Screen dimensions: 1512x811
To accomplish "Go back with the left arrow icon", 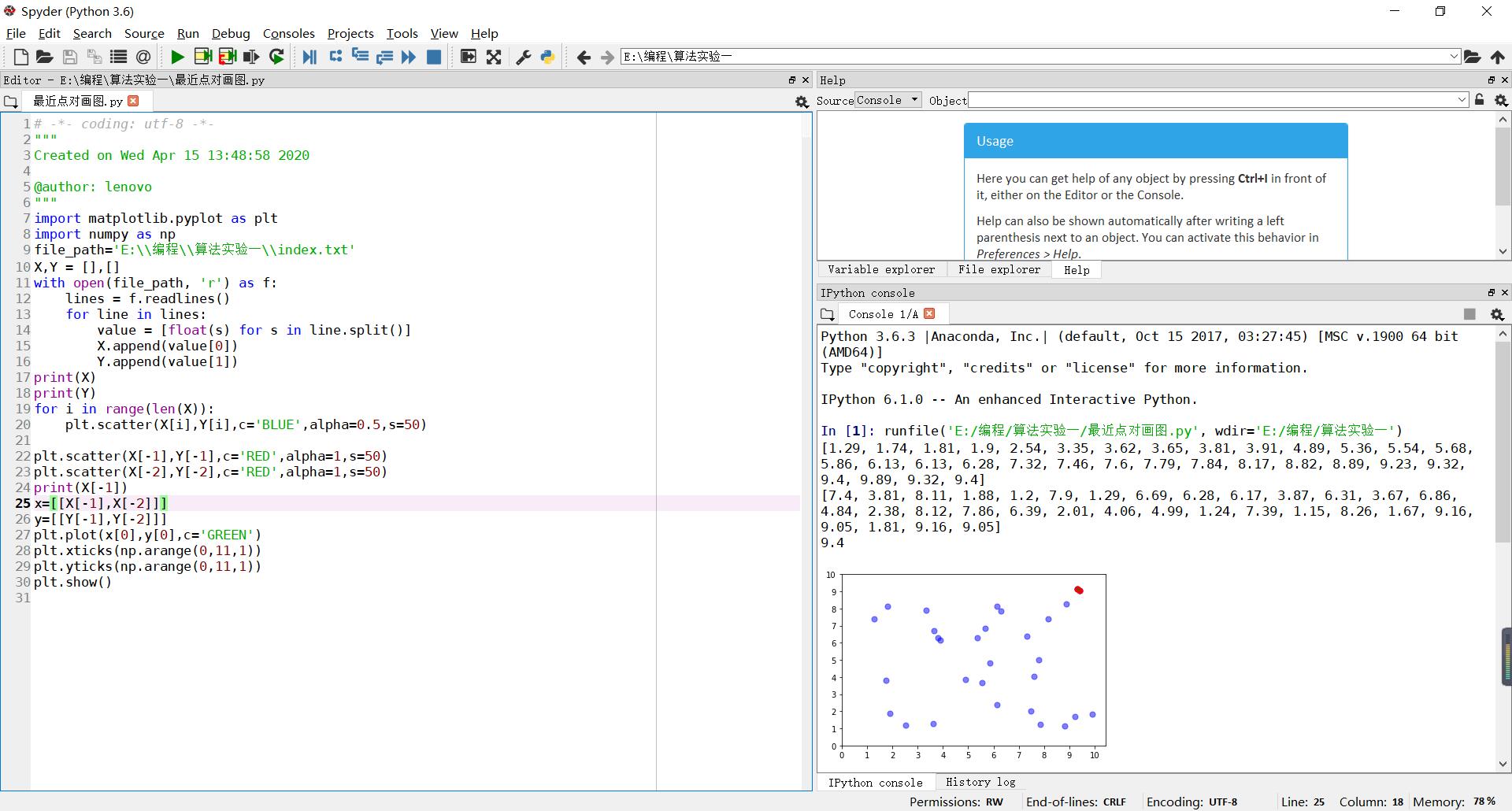I will click(584, 57).
